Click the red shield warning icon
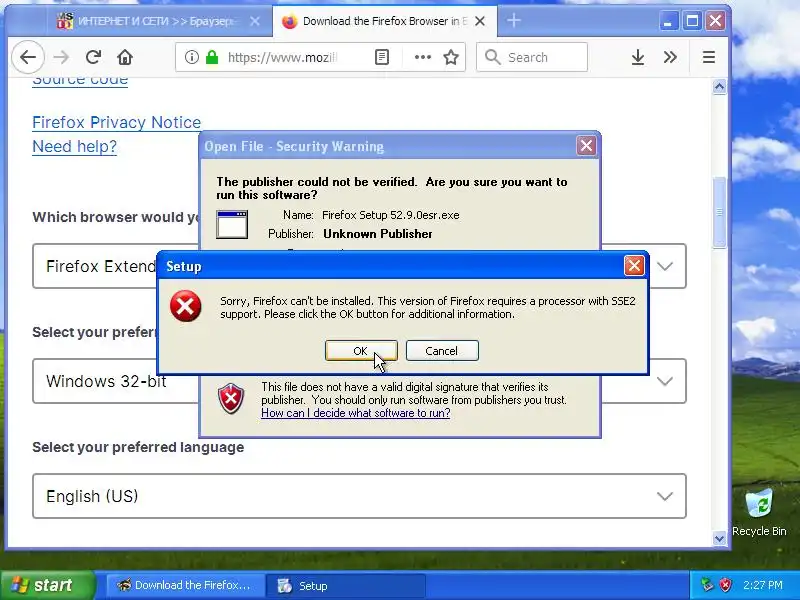Image resolution: width=800 pixels, height=600 pixels. pos(231,398)
